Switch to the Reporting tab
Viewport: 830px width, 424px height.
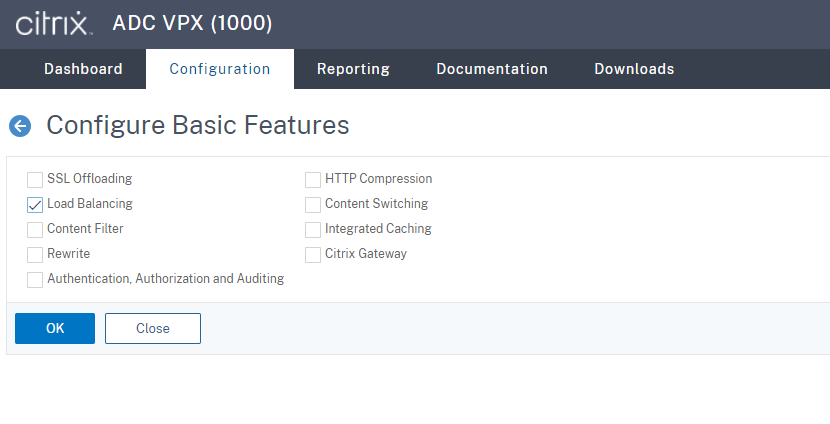click(x=353, y=69)
